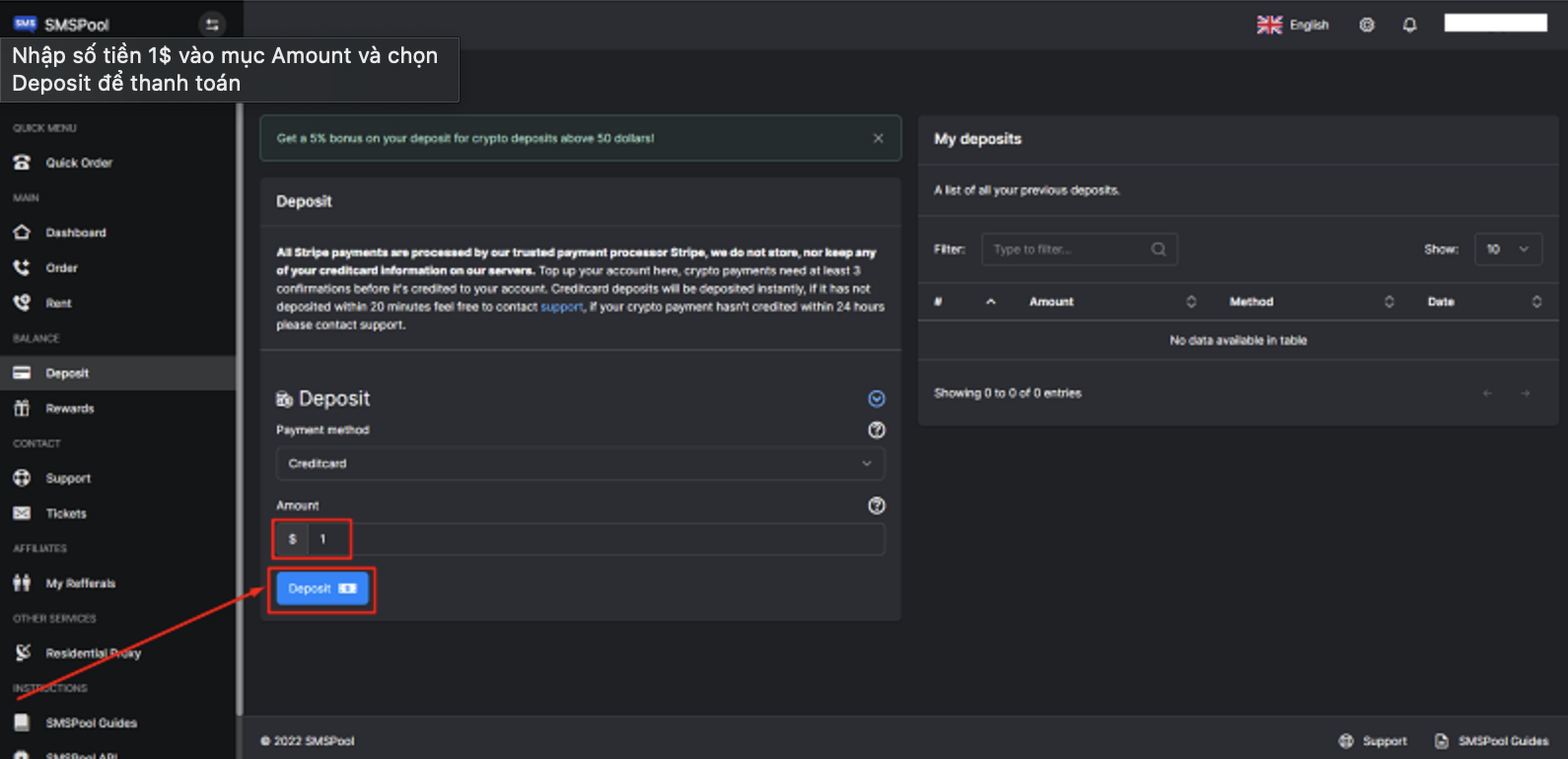Go to Tickets in the sidebar
Viewport: 1568px width, 759px height.
[x=65, y=514]
